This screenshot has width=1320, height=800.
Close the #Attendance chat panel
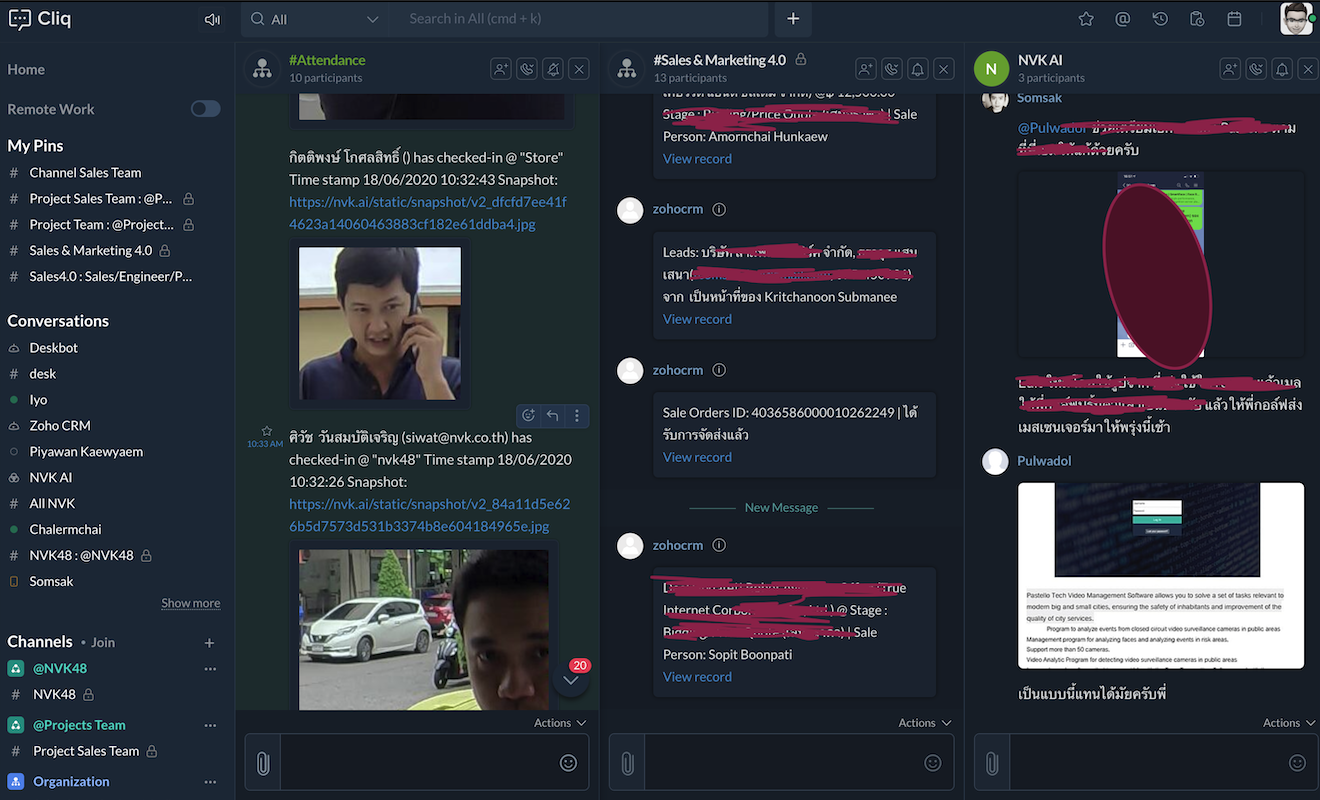point(579,69)
